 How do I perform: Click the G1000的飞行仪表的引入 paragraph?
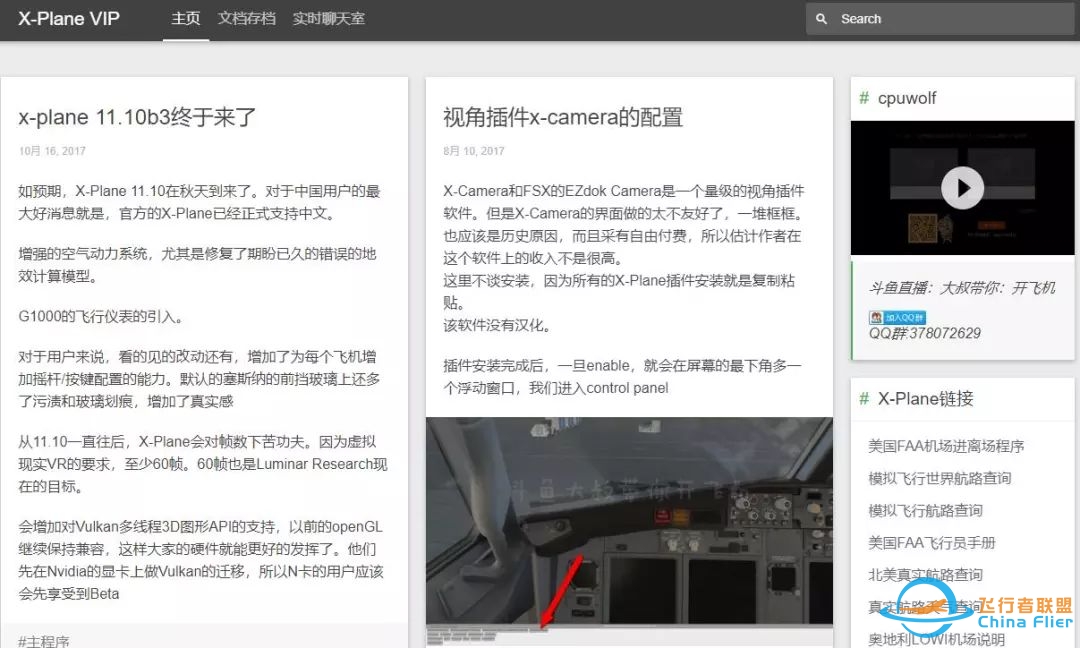coord(101,317)
